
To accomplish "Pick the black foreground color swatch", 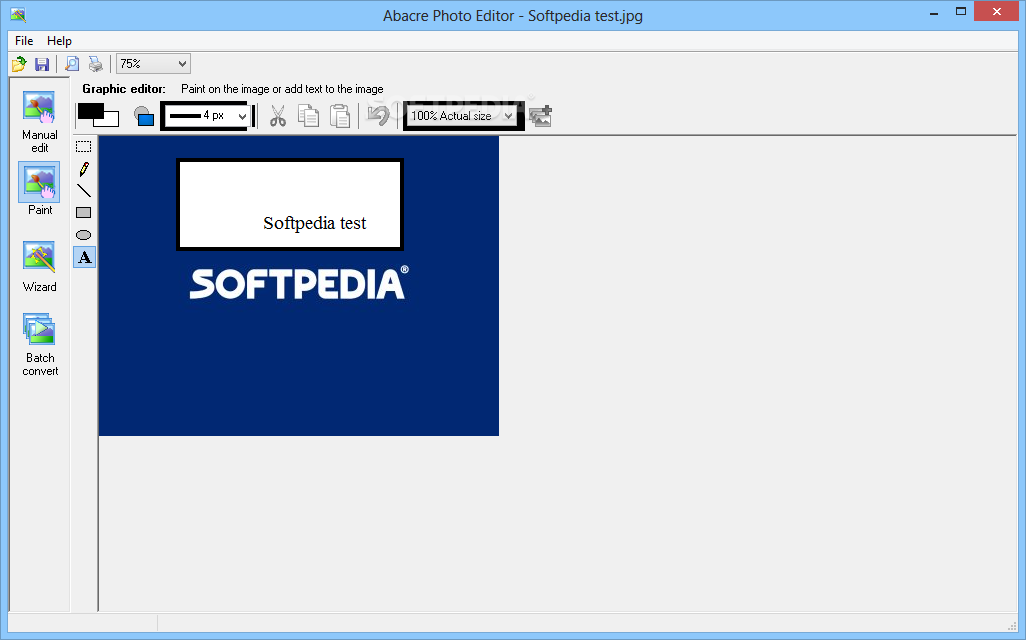I will click(x=90, y=111).
